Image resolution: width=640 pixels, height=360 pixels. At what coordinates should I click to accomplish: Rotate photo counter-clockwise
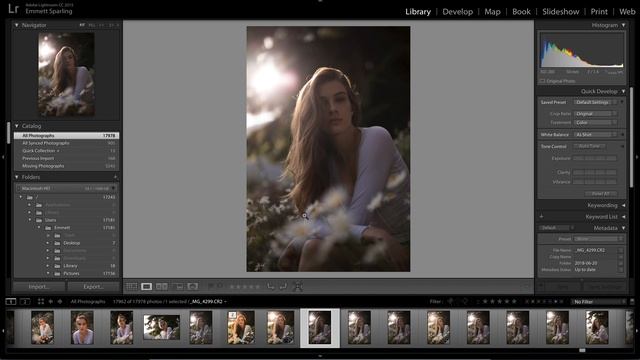[271, 287]
